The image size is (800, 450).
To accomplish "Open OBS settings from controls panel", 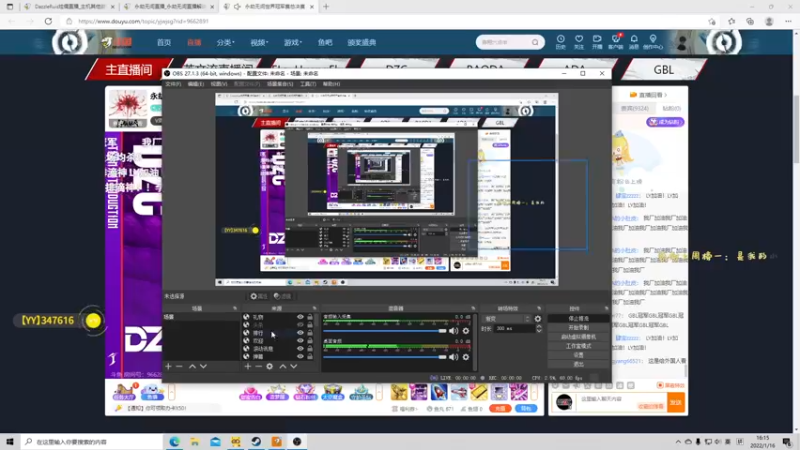I will pos(578,355).
